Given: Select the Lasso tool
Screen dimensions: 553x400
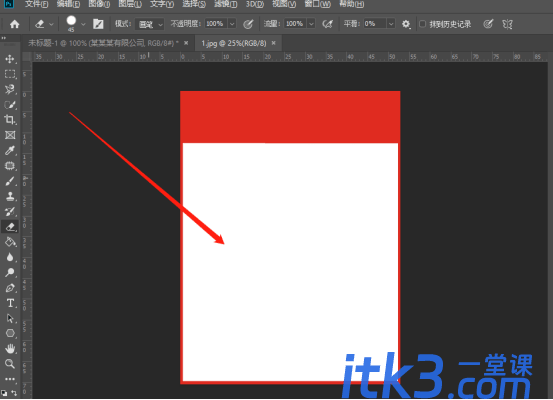Looking at the screenshot, I should [x=10, y=89].
